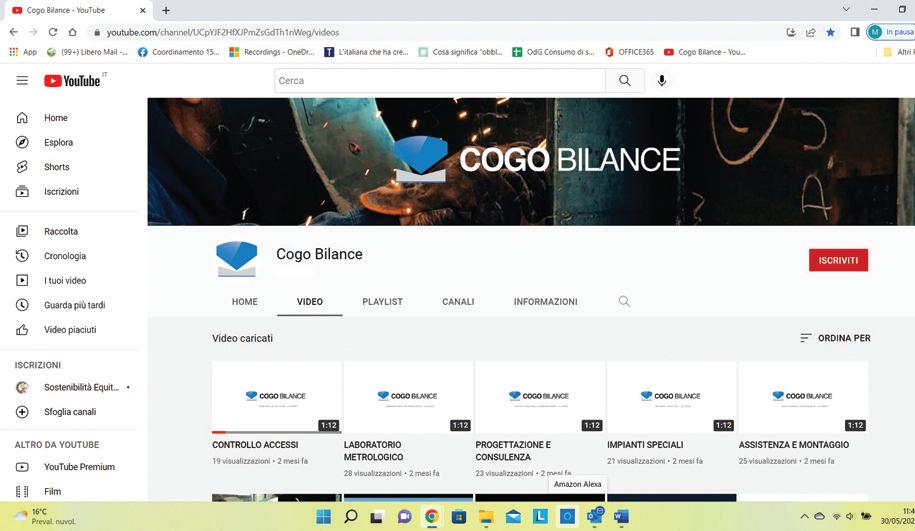Share this page icon in address bar
Image resolution: width=915 pixels, height=531 pixels.
point(811,32)
